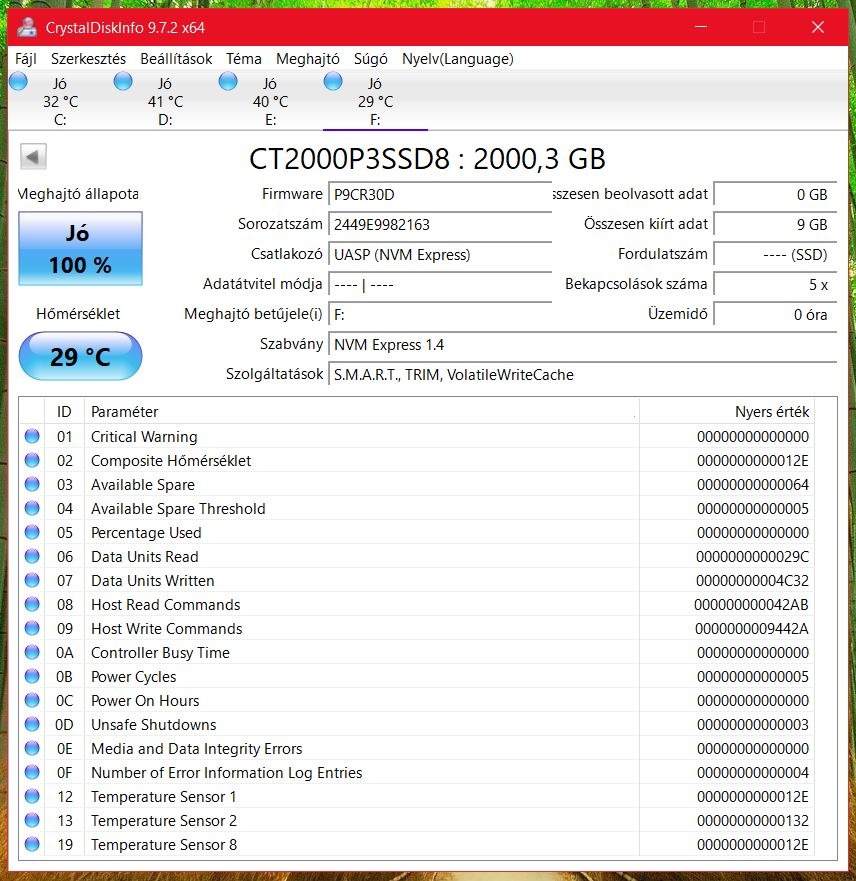
Task: Click the Meghajtó állapota label
Action: point(78,194)
